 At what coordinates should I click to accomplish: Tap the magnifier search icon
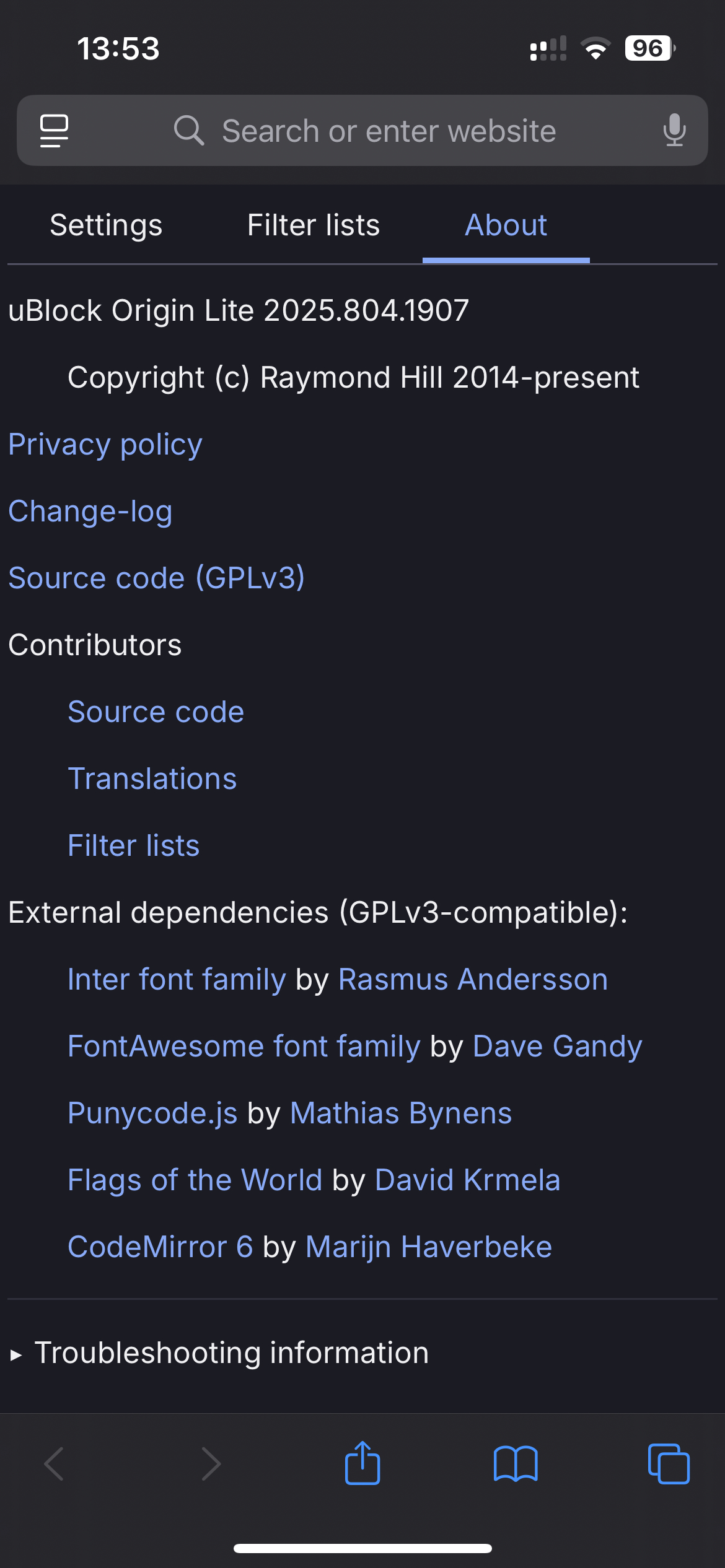pos(189,131)
